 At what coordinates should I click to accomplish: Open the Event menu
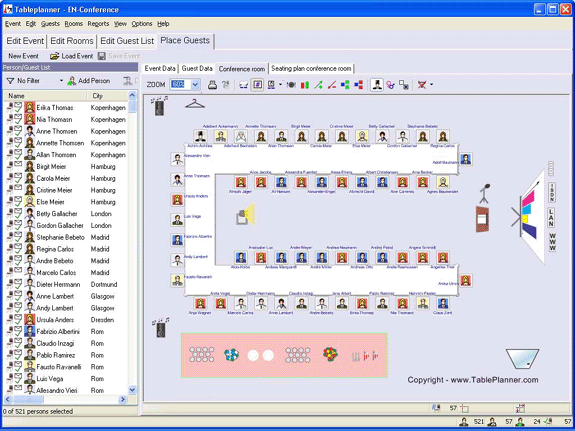12,24
